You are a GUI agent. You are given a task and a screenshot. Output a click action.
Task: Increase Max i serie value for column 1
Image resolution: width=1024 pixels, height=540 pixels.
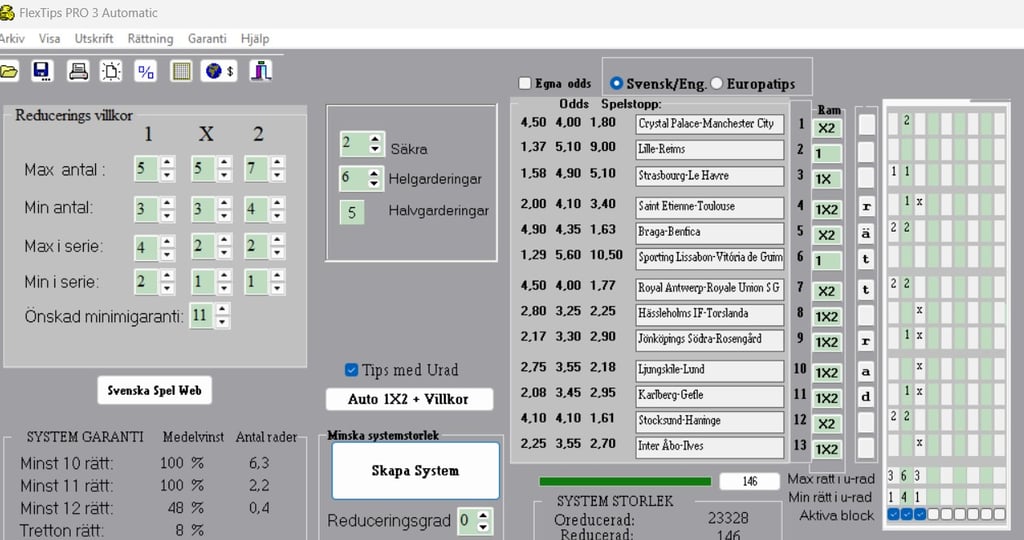coord(168,240)
